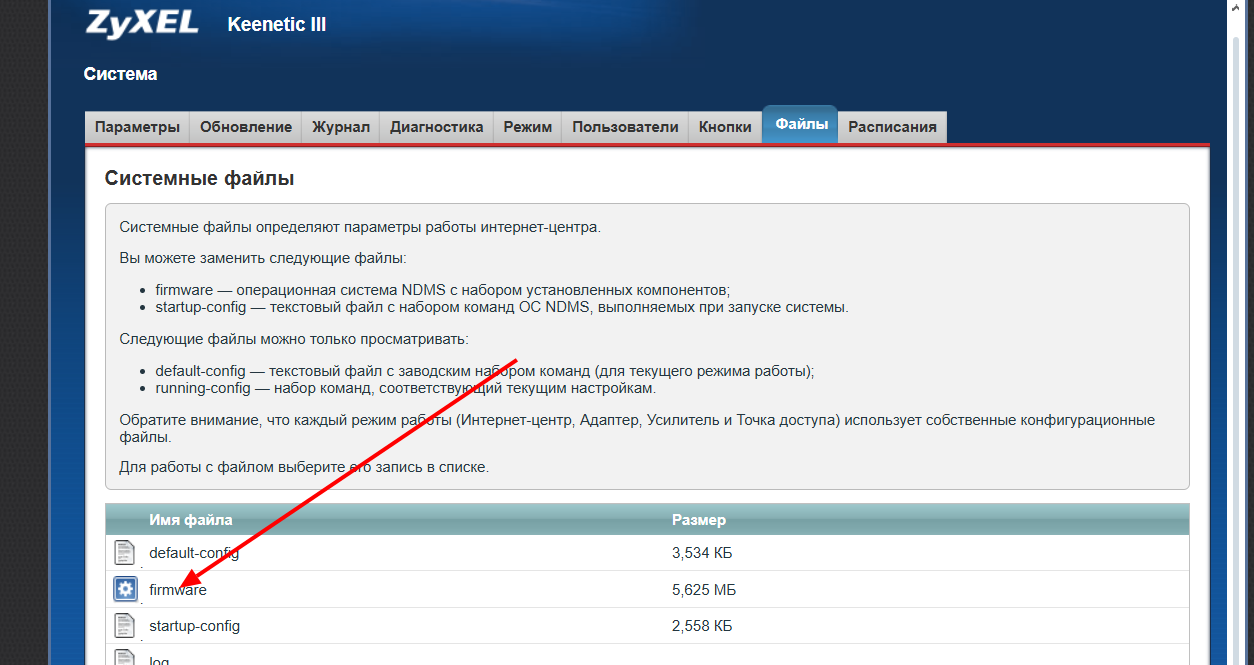The height and width of the screenshot is (665, 1254).
Task: Click the log file document icon
Action: coord(124,657)
